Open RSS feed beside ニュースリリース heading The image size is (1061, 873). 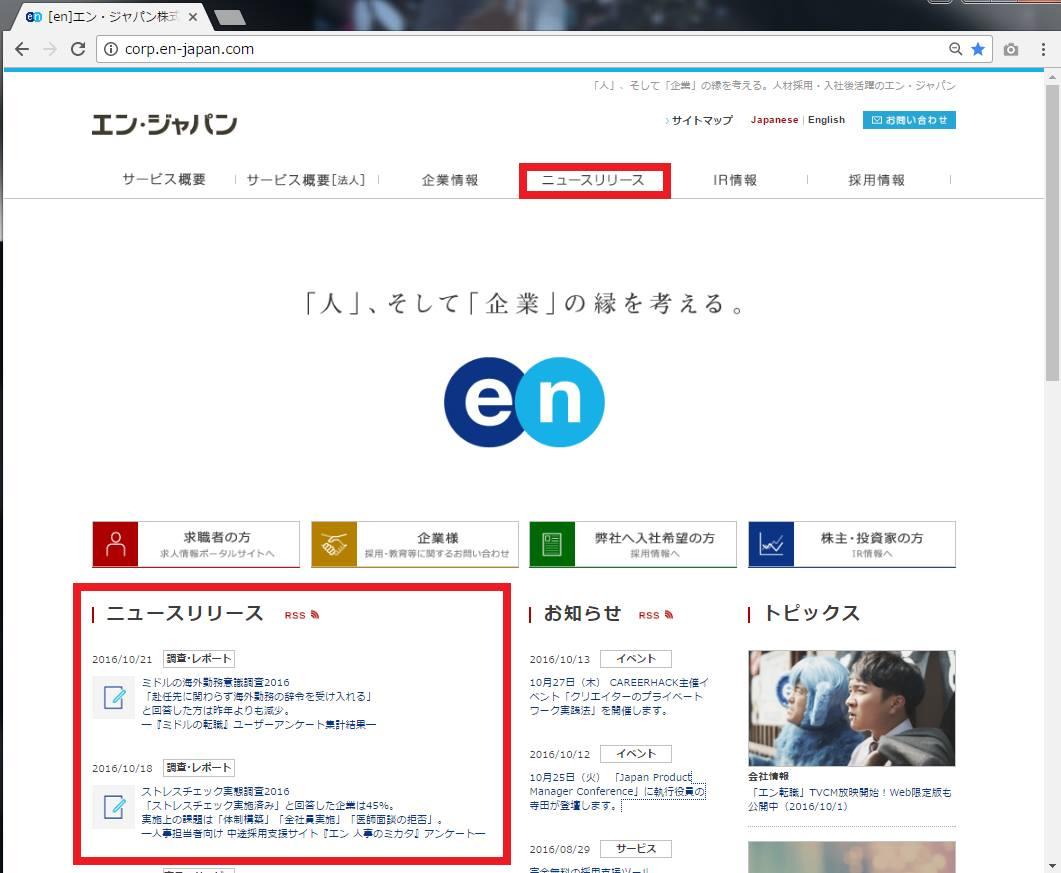301,615
